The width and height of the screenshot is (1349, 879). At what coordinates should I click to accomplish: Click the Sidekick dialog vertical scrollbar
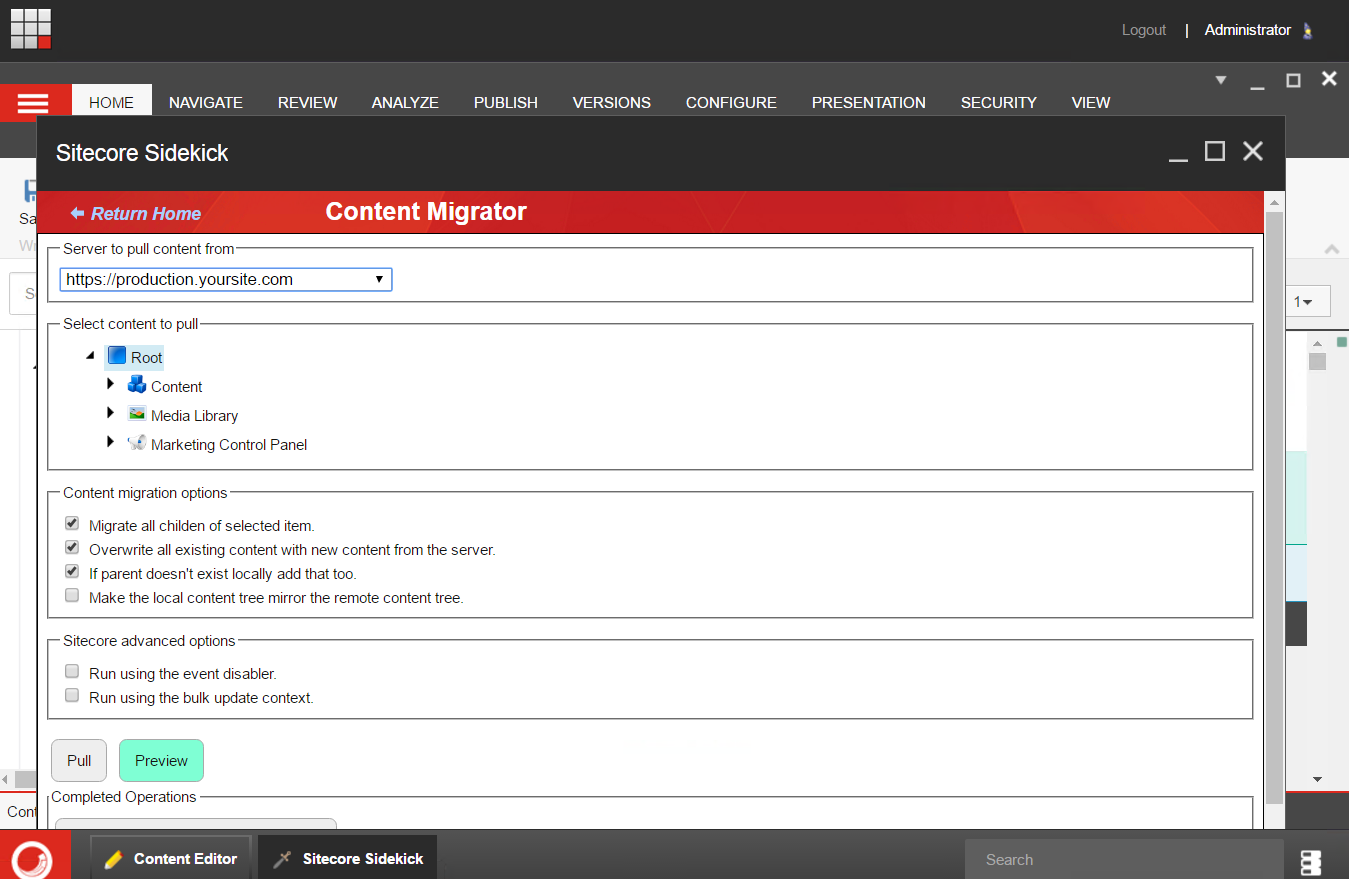[x=1274, y=508]
